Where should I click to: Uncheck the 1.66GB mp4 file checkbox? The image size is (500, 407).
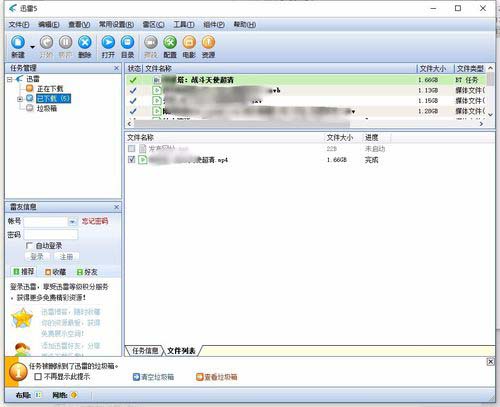click(131, 160)
